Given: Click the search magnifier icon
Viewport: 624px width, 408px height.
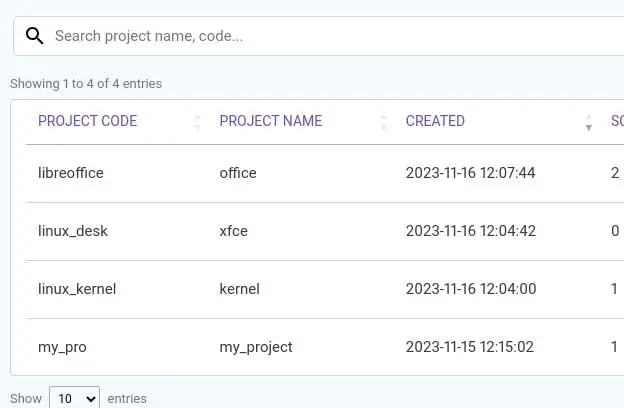Looking at the screenshot, I should 34,36.
